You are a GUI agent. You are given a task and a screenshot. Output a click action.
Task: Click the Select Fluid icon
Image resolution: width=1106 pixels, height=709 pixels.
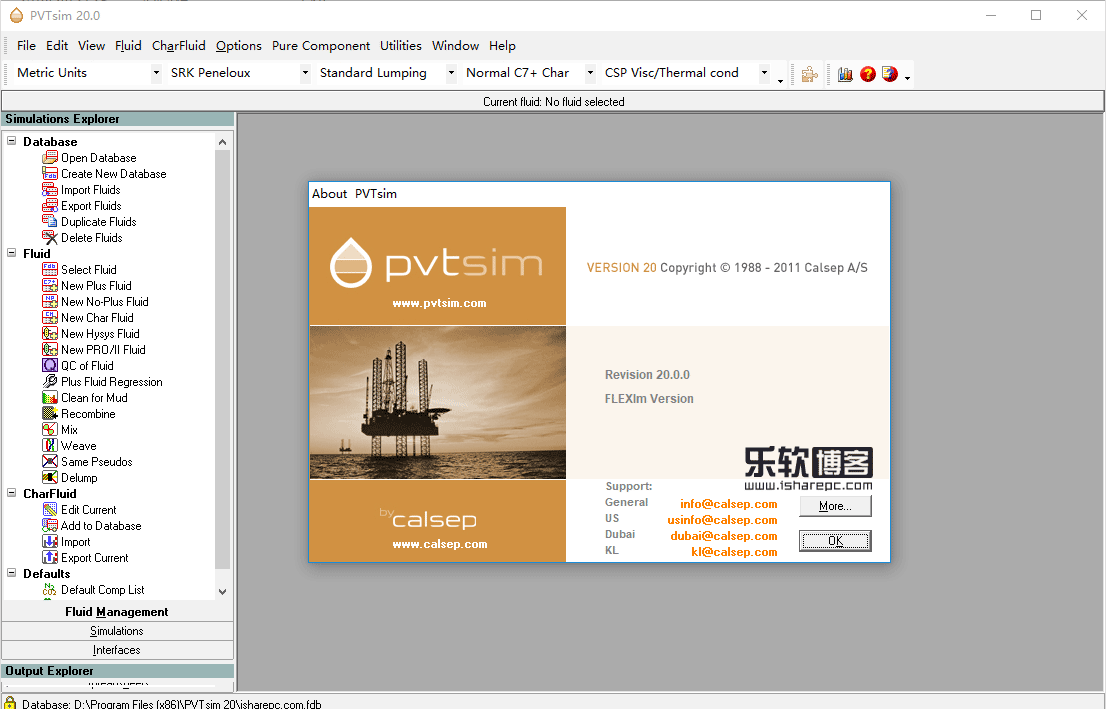[x=49, y=269]
